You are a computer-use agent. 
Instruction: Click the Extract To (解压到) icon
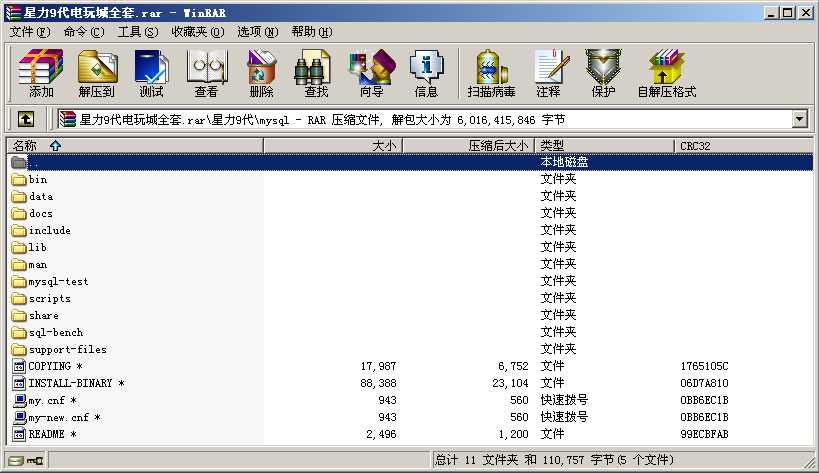[97, 73]
